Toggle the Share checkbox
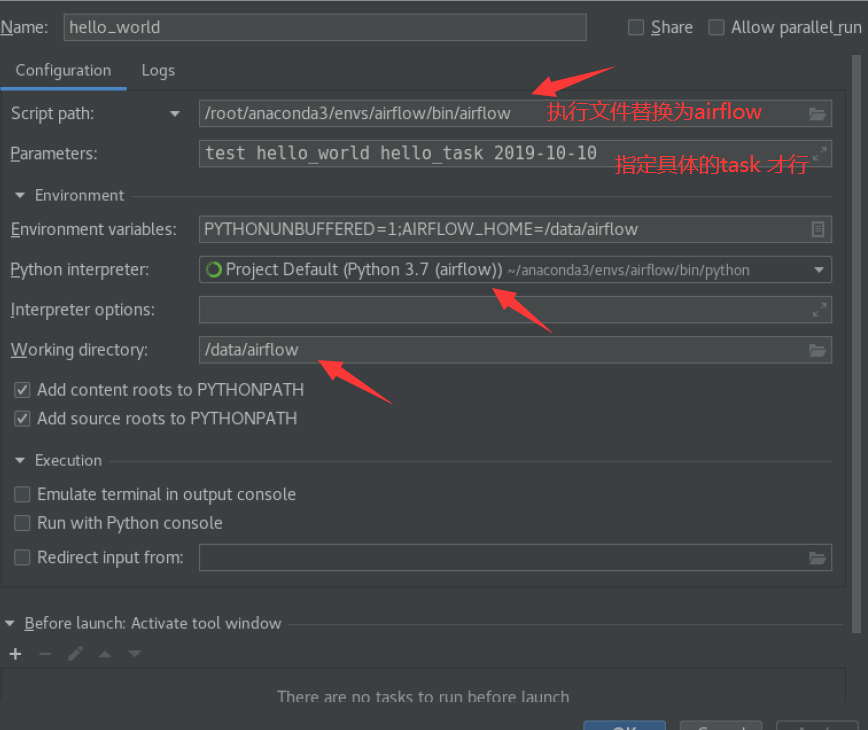 coord(636,27)
